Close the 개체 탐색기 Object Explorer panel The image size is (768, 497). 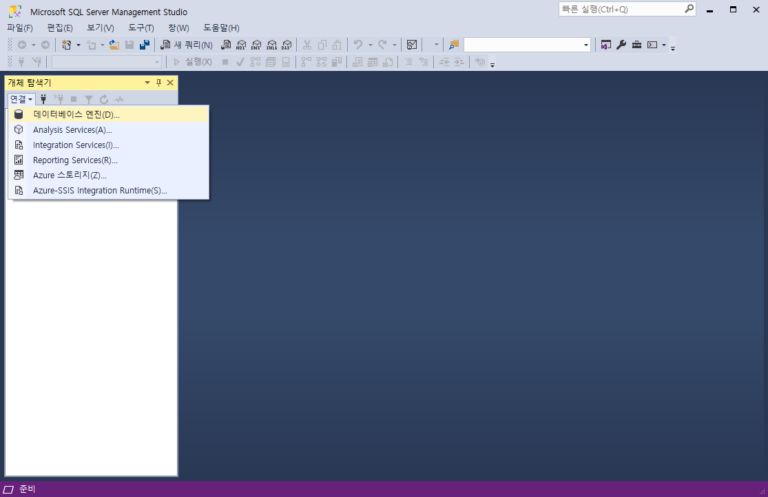(170, 83)
